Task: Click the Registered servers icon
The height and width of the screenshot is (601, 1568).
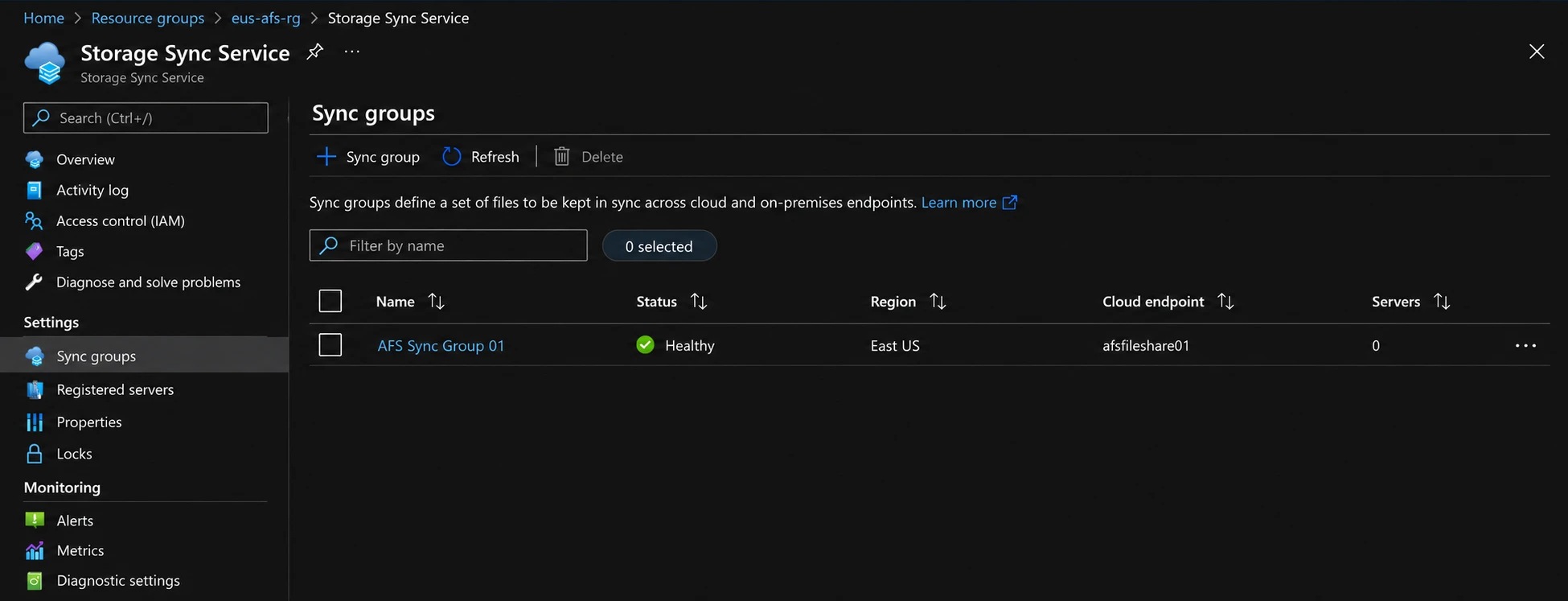Action: click(35, 389)
